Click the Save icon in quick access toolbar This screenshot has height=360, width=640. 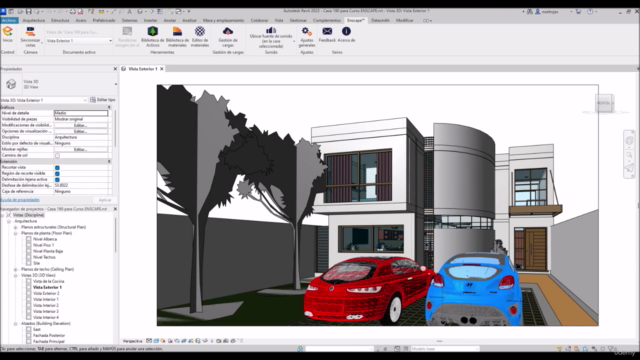(x=29, y=11)
